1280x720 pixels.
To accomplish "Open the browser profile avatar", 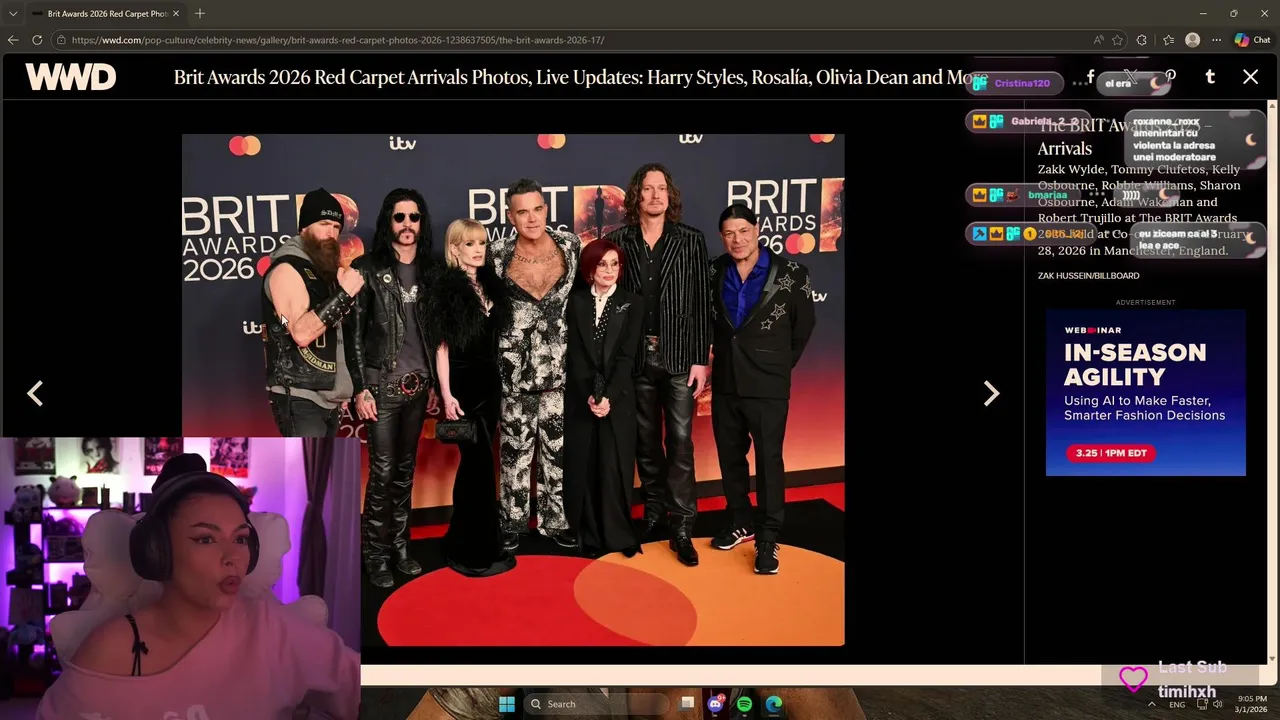I will (1192, 40).
